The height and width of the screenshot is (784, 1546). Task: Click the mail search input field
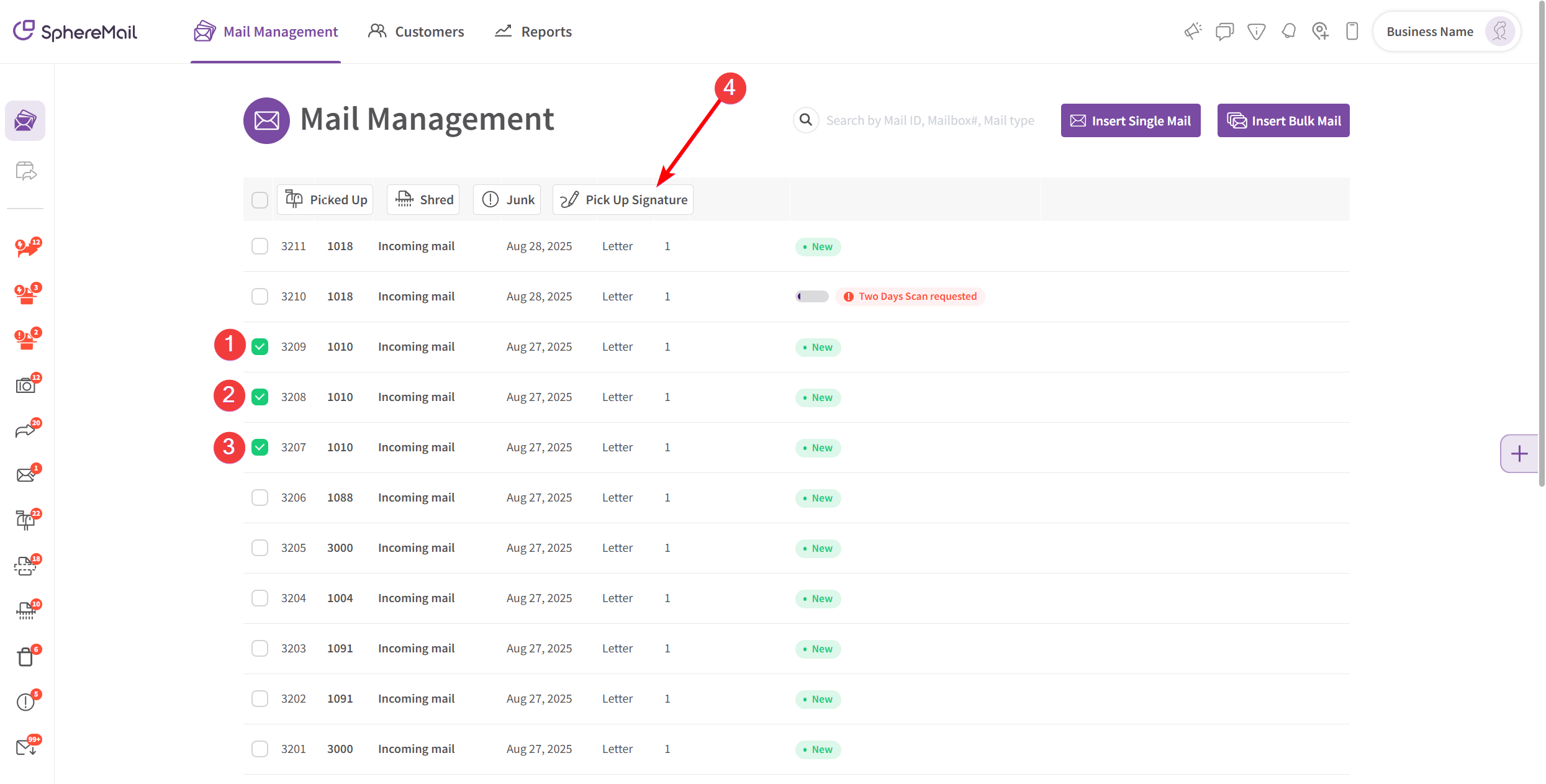coord(929,120)
